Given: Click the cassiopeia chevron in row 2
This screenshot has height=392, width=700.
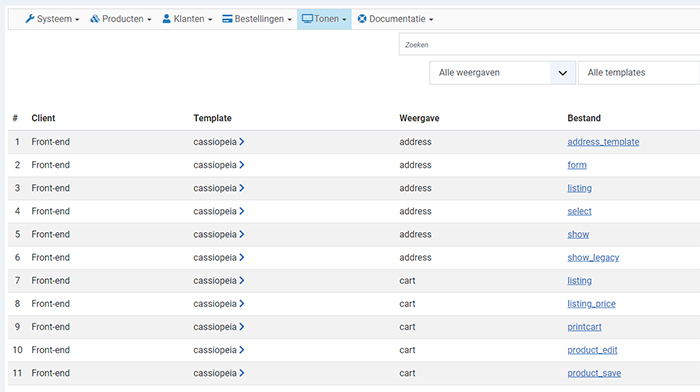Looking at the screenshot, I should 242,165.
